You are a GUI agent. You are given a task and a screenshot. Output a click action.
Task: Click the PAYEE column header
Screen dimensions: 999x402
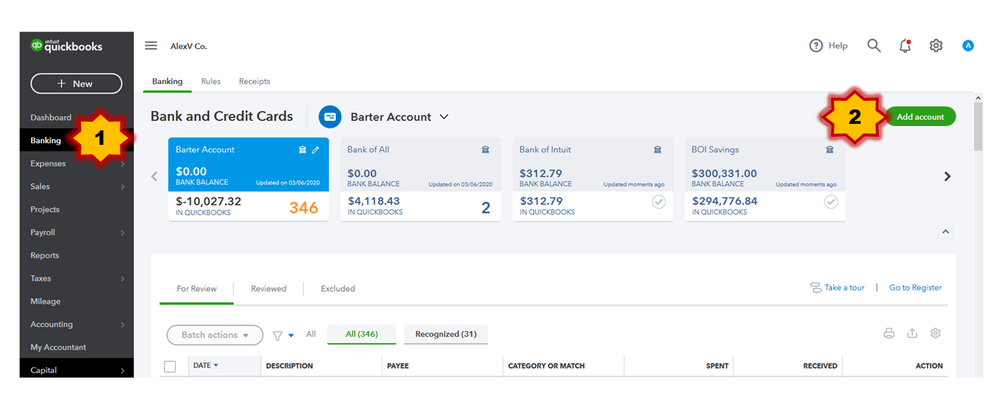pyautogui.click(x=398, y=366)
